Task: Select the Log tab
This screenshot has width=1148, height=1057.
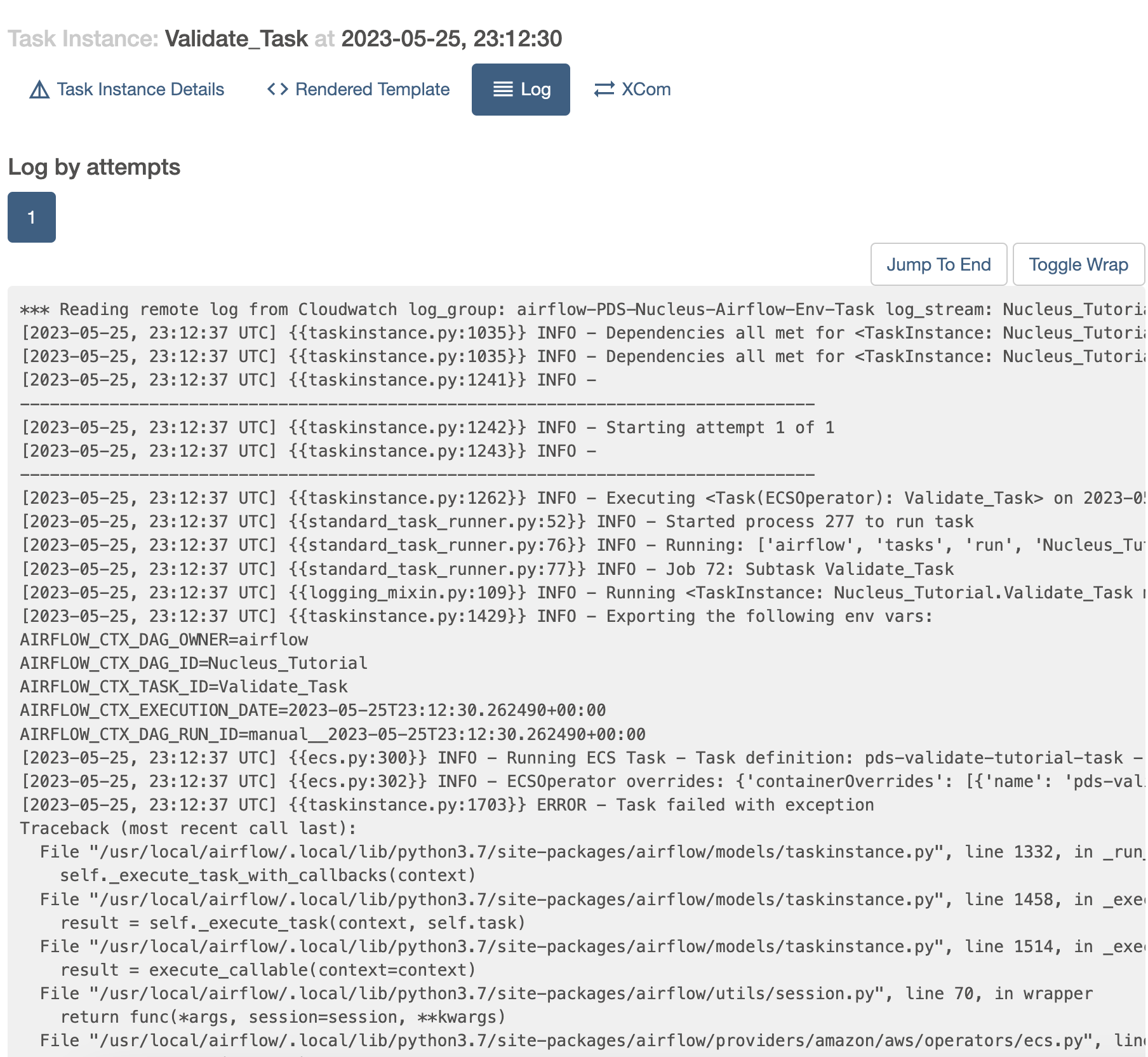Action: [x=521, y=90]
